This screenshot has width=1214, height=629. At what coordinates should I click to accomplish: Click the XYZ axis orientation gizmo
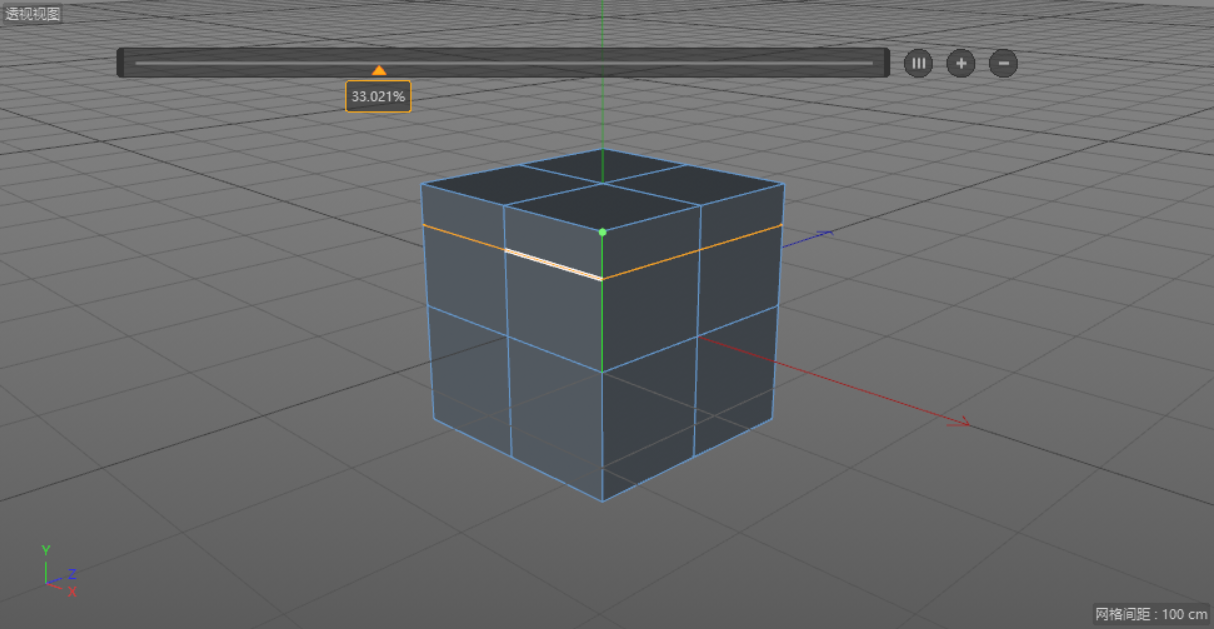click(x=58, y=572)
